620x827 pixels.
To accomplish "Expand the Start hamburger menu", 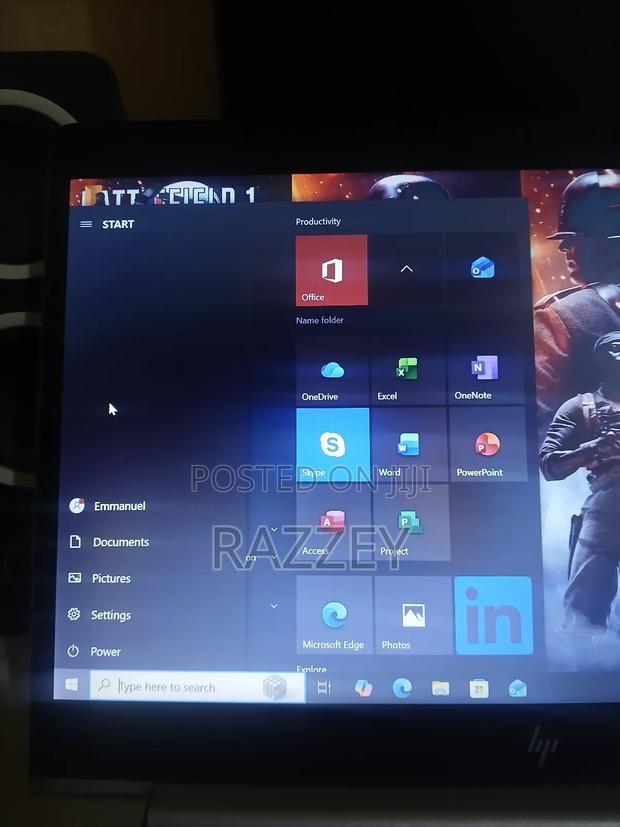I will click(86, 224).
